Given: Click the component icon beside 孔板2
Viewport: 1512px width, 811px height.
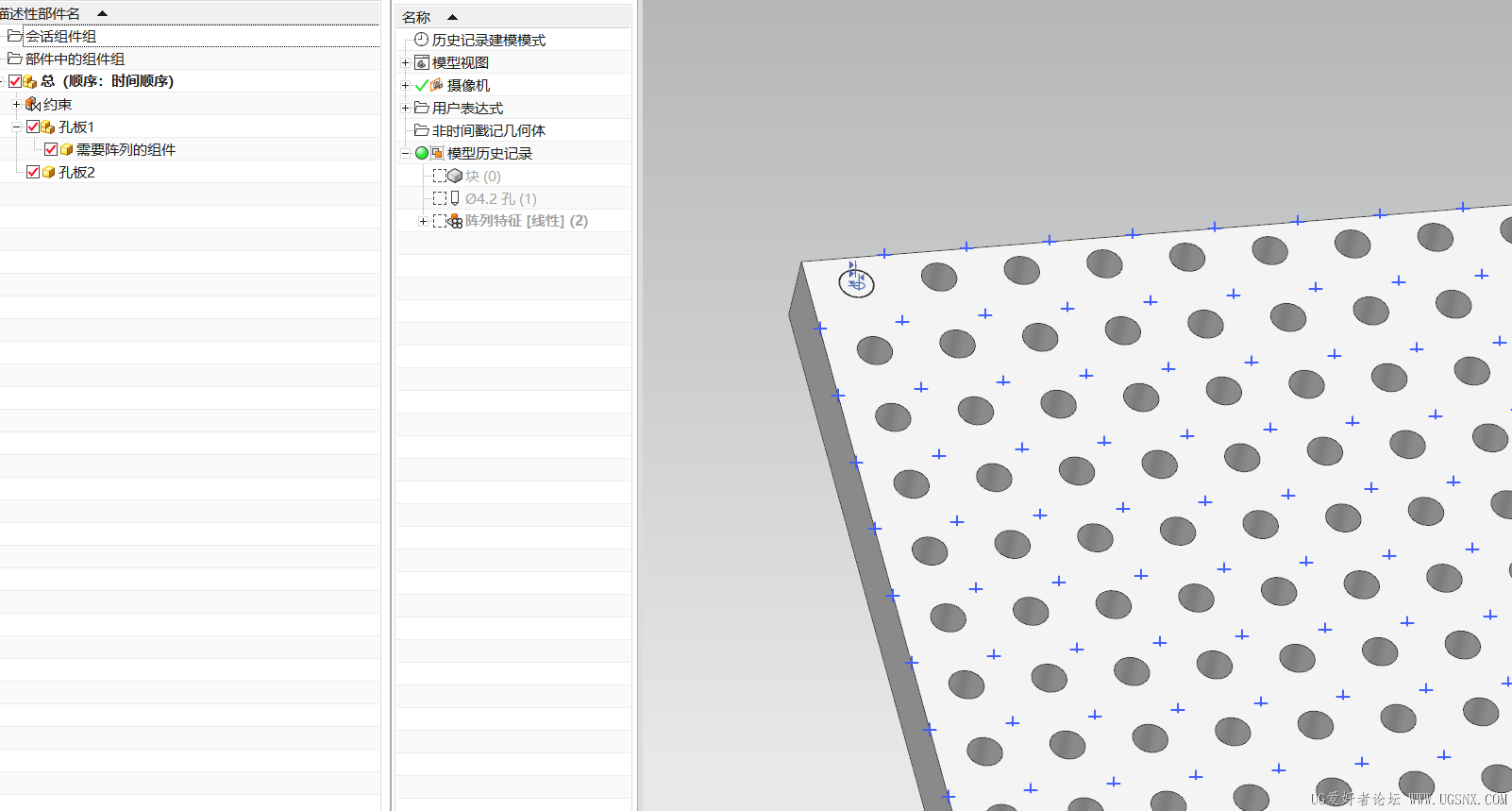Looking at the screenshot, I should coord(48,172).
